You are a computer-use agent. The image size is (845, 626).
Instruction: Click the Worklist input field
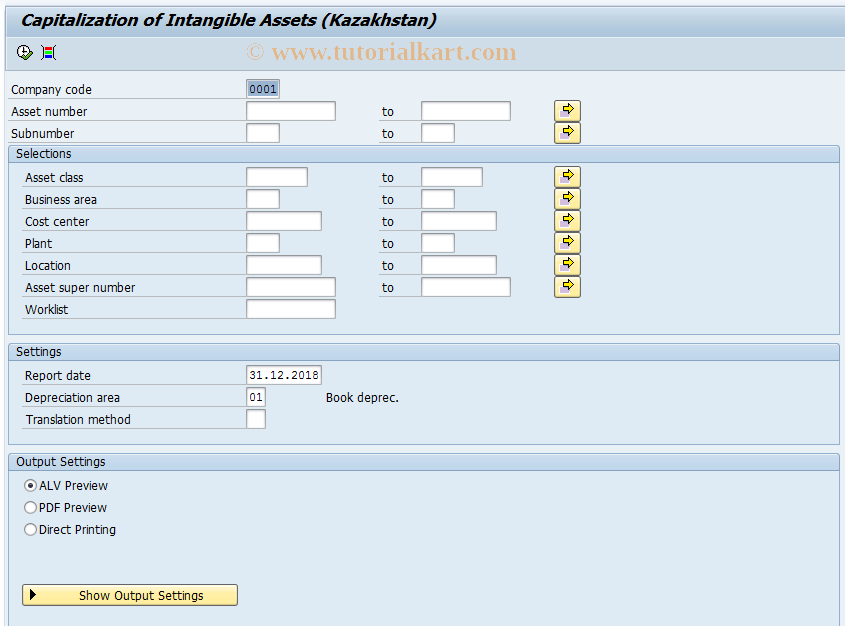tap(291, 310)
